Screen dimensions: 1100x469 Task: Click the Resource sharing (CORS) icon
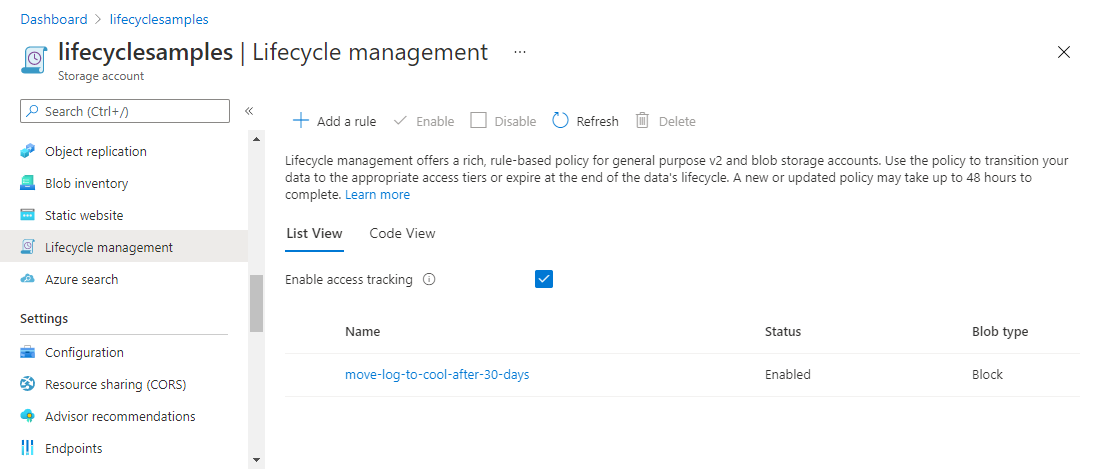(x=28, y=385)
